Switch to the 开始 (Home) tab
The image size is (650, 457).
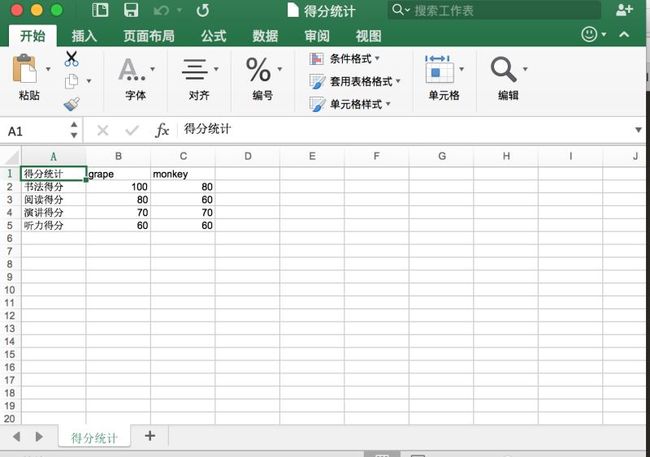coord(33,36)
